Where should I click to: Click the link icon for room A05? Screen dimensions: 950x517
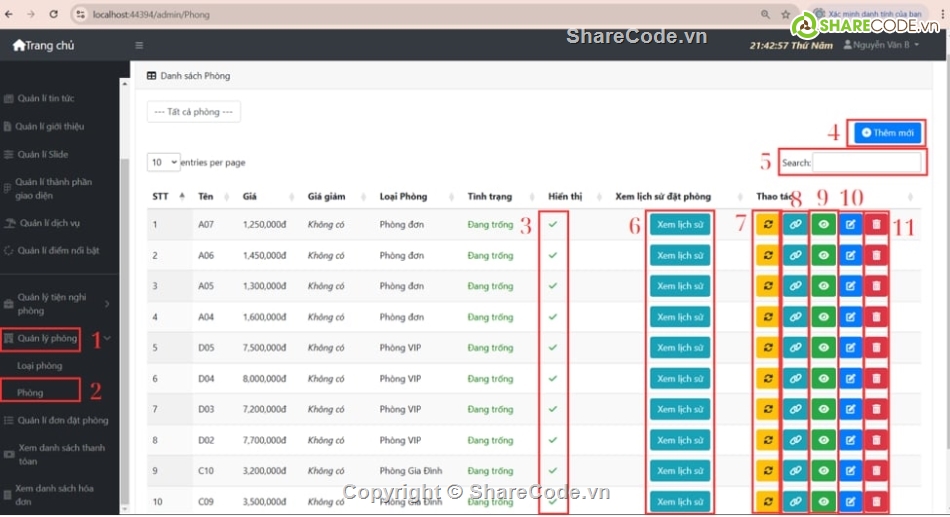click(795, 286)
